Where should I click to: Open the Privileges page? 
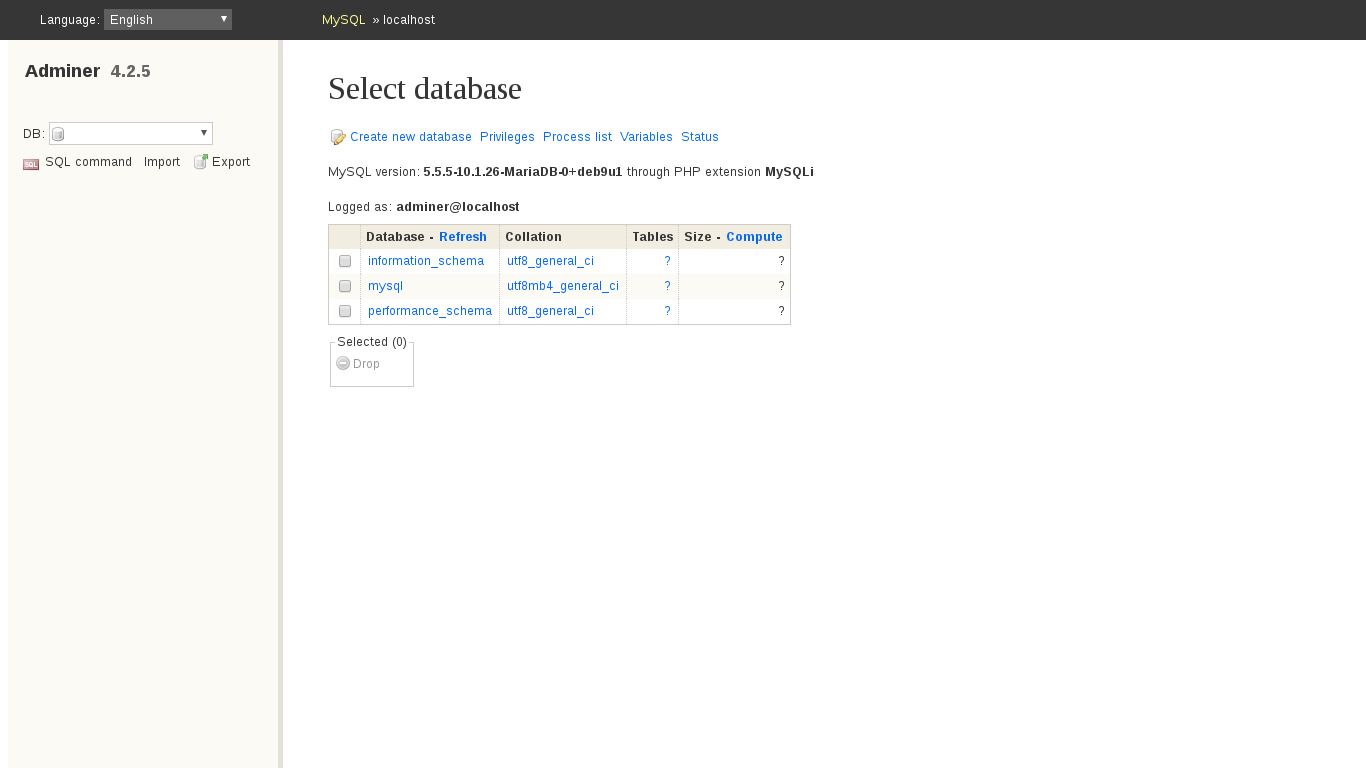point(507,137)
